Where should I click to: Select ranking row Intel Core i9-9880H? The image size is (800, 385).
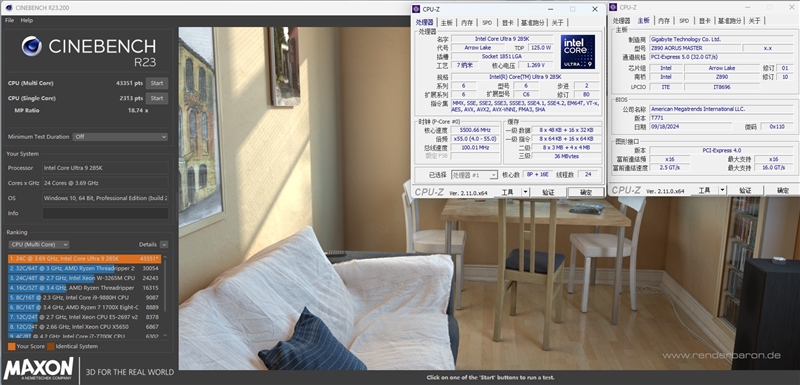85,297
